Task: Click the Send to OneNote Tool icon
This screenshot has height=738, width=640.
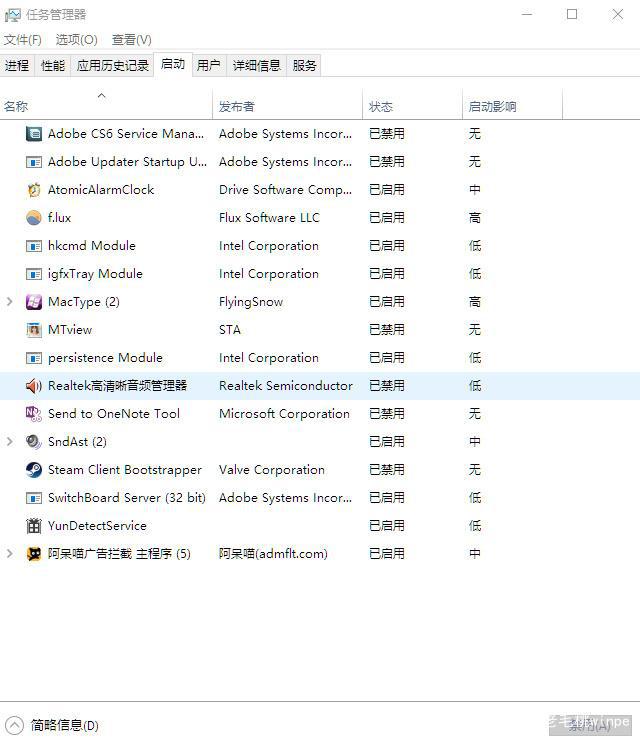Action: [x=34, y=414]
